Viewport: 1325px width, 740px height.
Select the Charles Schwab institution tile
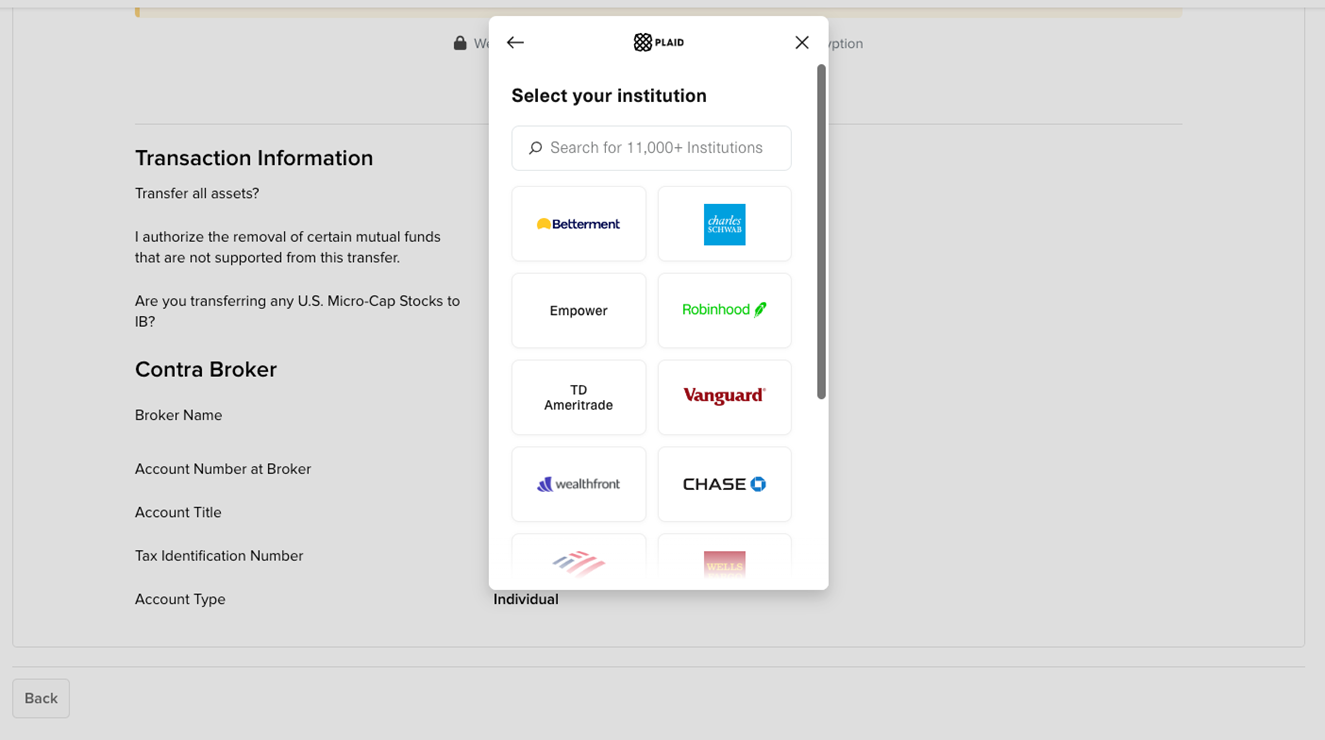[x=724, y=223]
